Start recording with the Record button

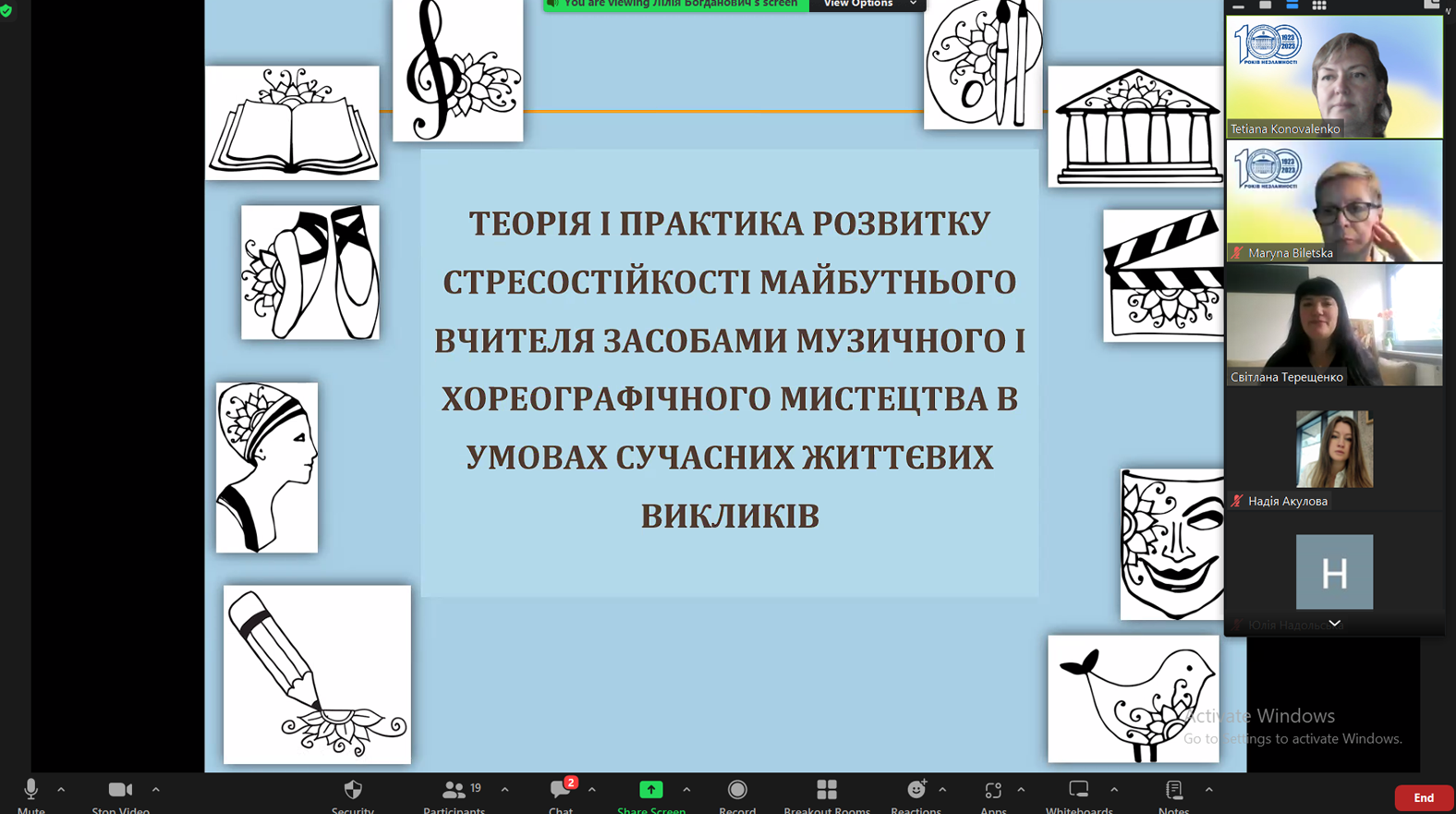coord(737,791)
